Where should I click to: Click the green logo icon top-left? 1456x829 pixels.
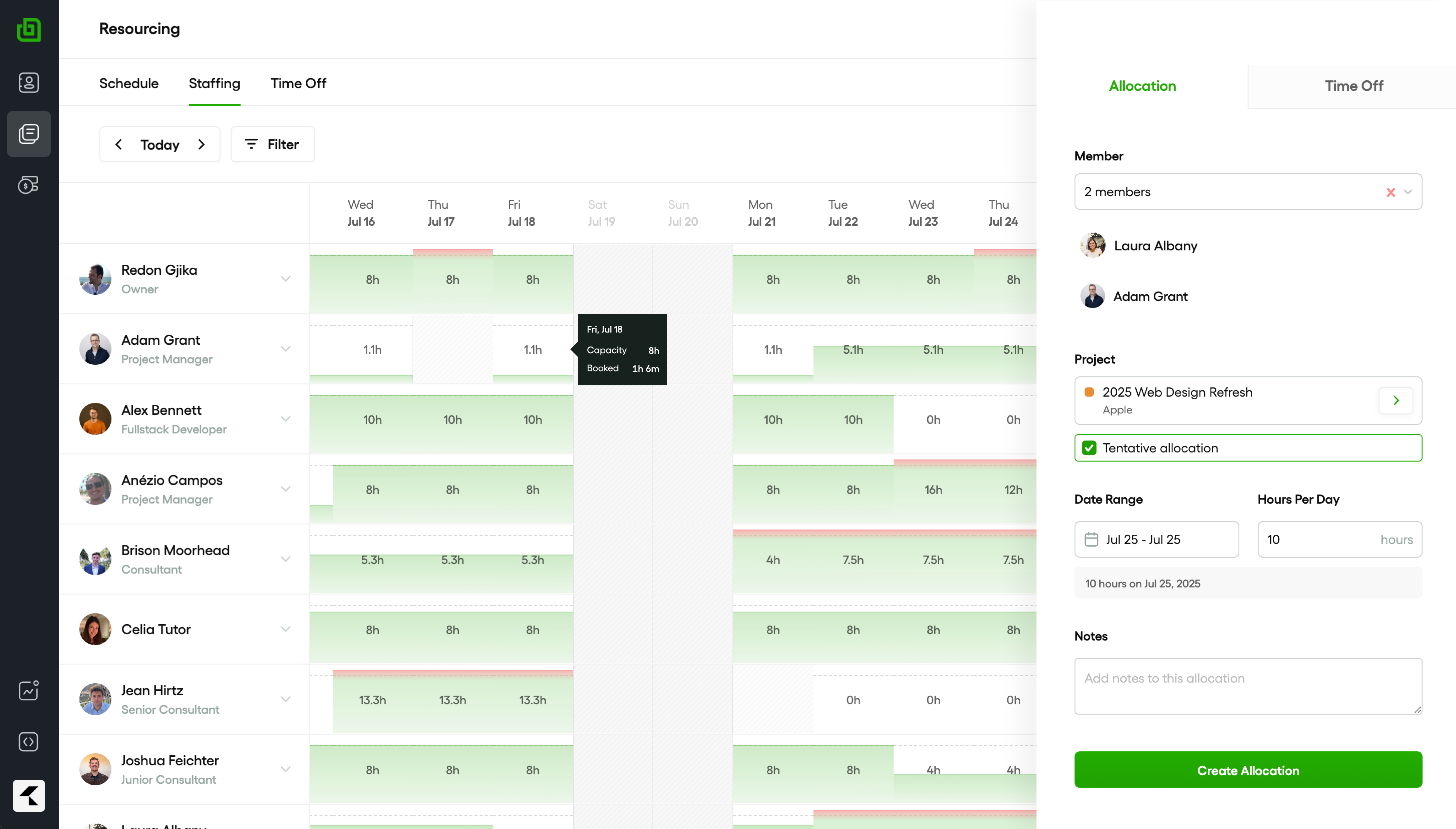click(29, 30)
